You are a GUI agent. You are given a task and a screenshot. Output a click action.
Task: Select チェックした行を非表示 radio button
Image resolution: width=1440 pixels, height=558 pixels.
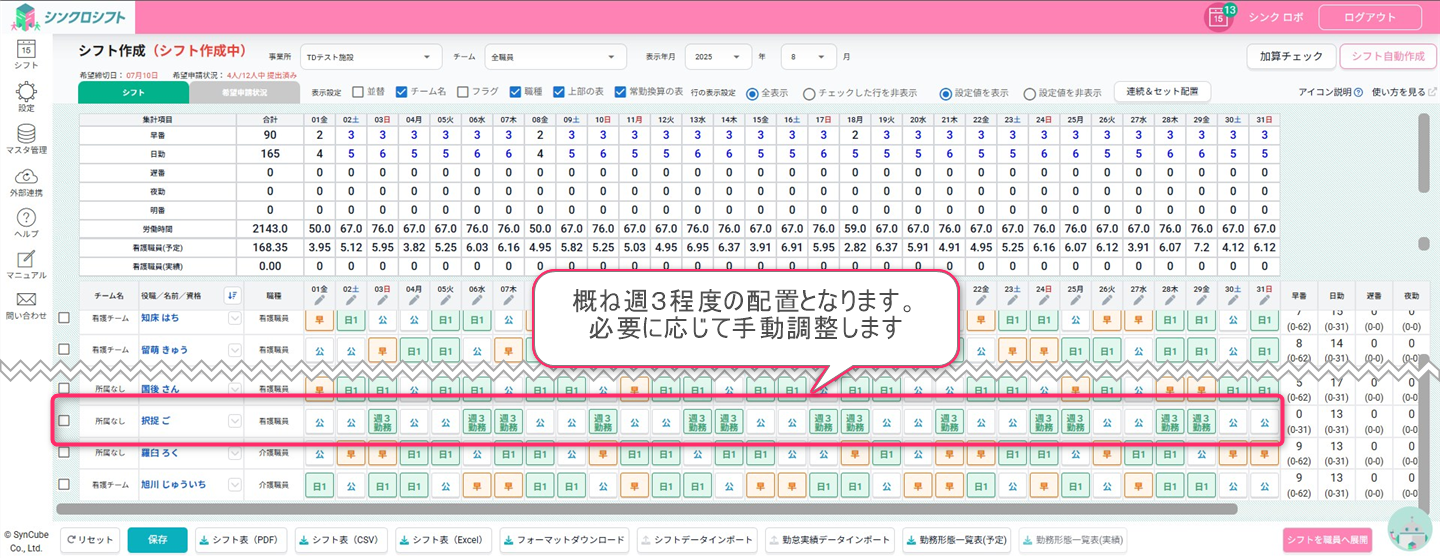pos(809,93)
